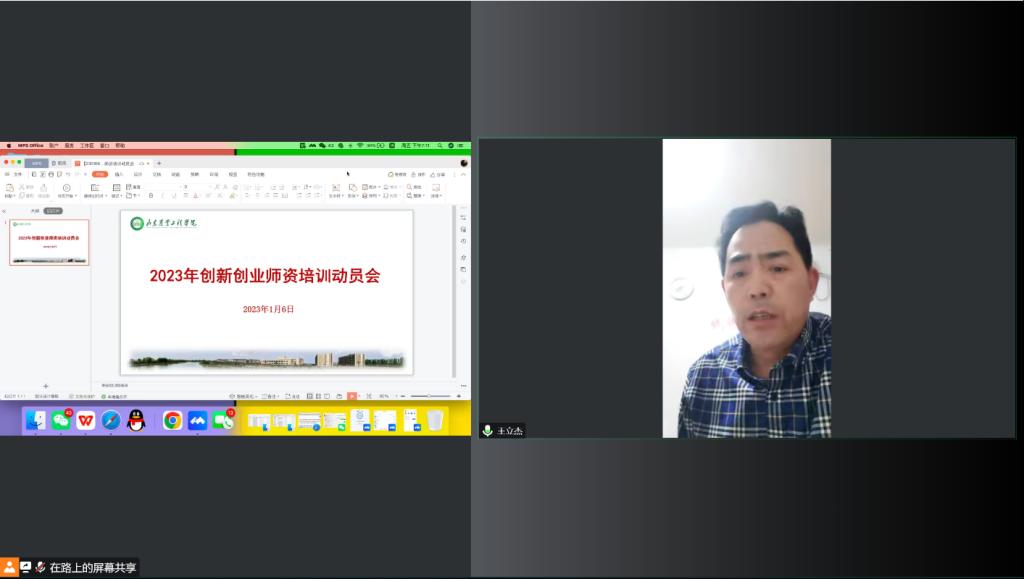Start slideshow with orange play button
The height and width of the screenshot is (579, 1024).
pyautogui.click(x=352, y=396)
